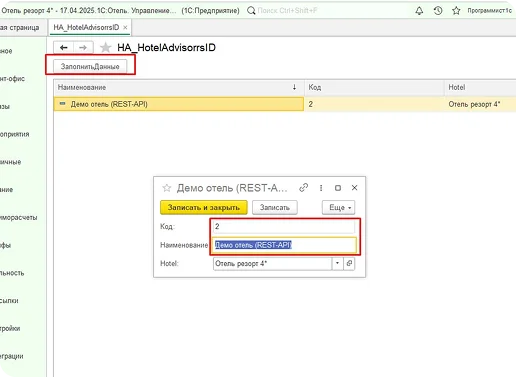The height and width of the screenshot is (377, 516).
Task: Close the HA_HotelAdvisorrsID tab
Action: 125,28
